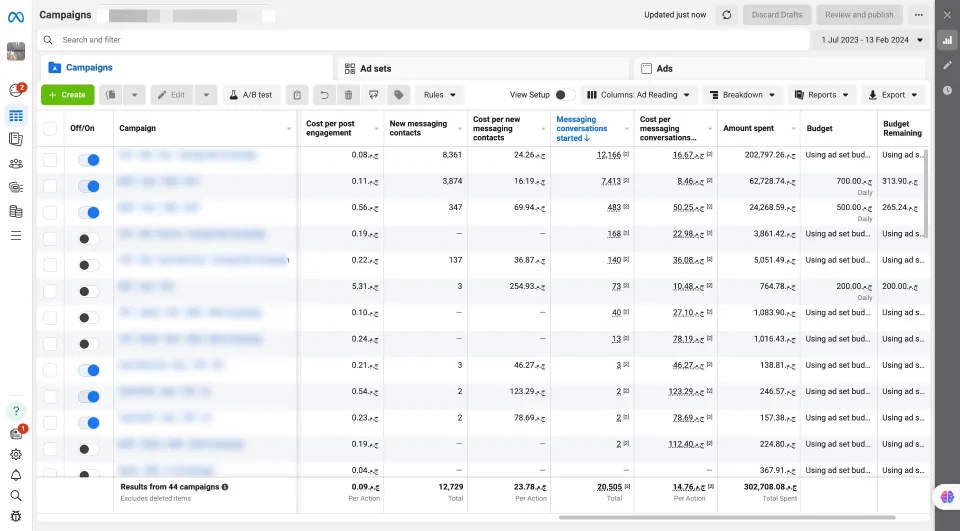Image resolution: width=960 pixels, height=531 pixels.
Task: Open the Help question mark icon
Action: 16,410
